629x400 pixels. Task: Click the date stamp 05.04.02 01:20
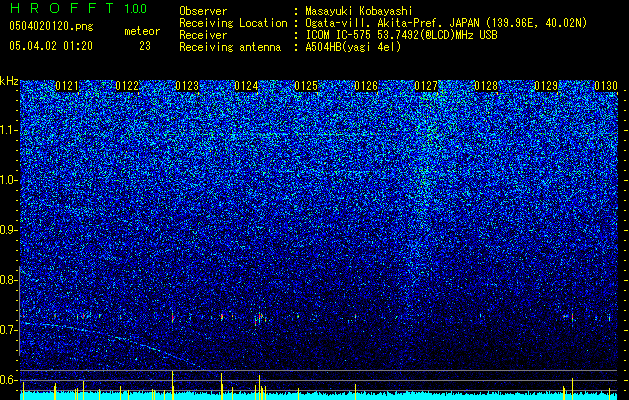[x=51, y=46]
